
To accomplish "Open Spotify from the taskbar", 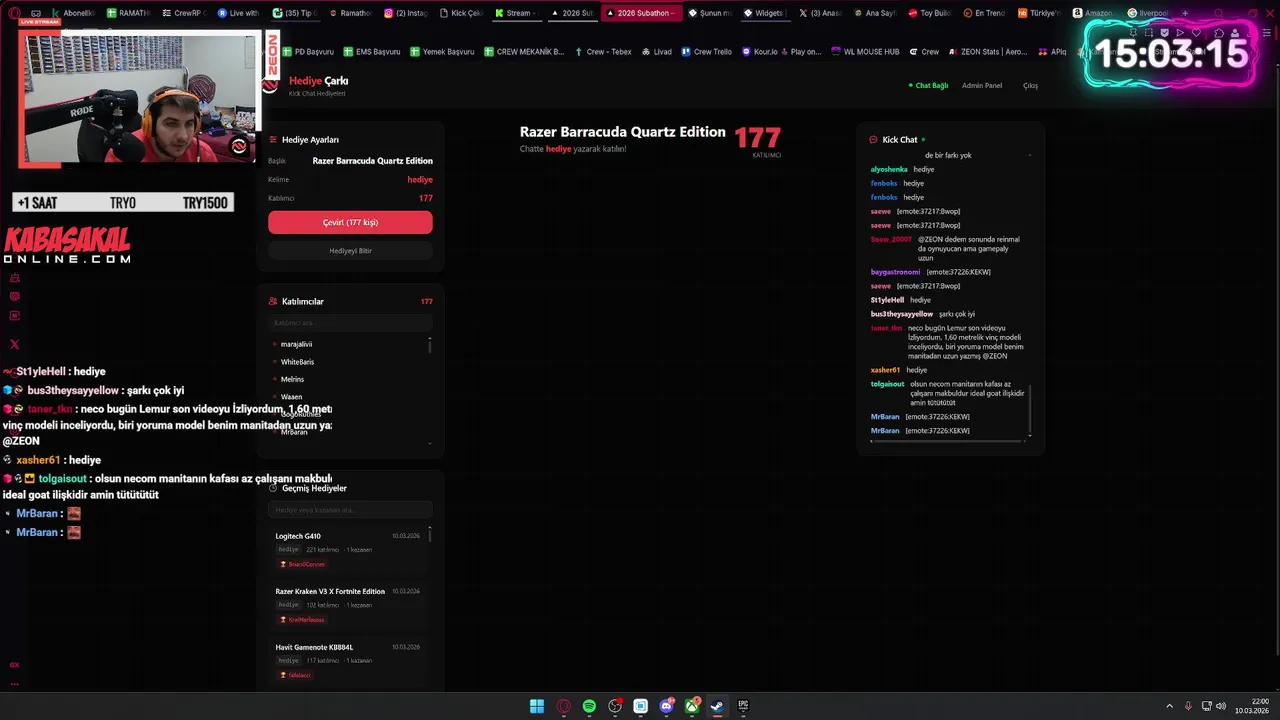I will coord(589,706).
